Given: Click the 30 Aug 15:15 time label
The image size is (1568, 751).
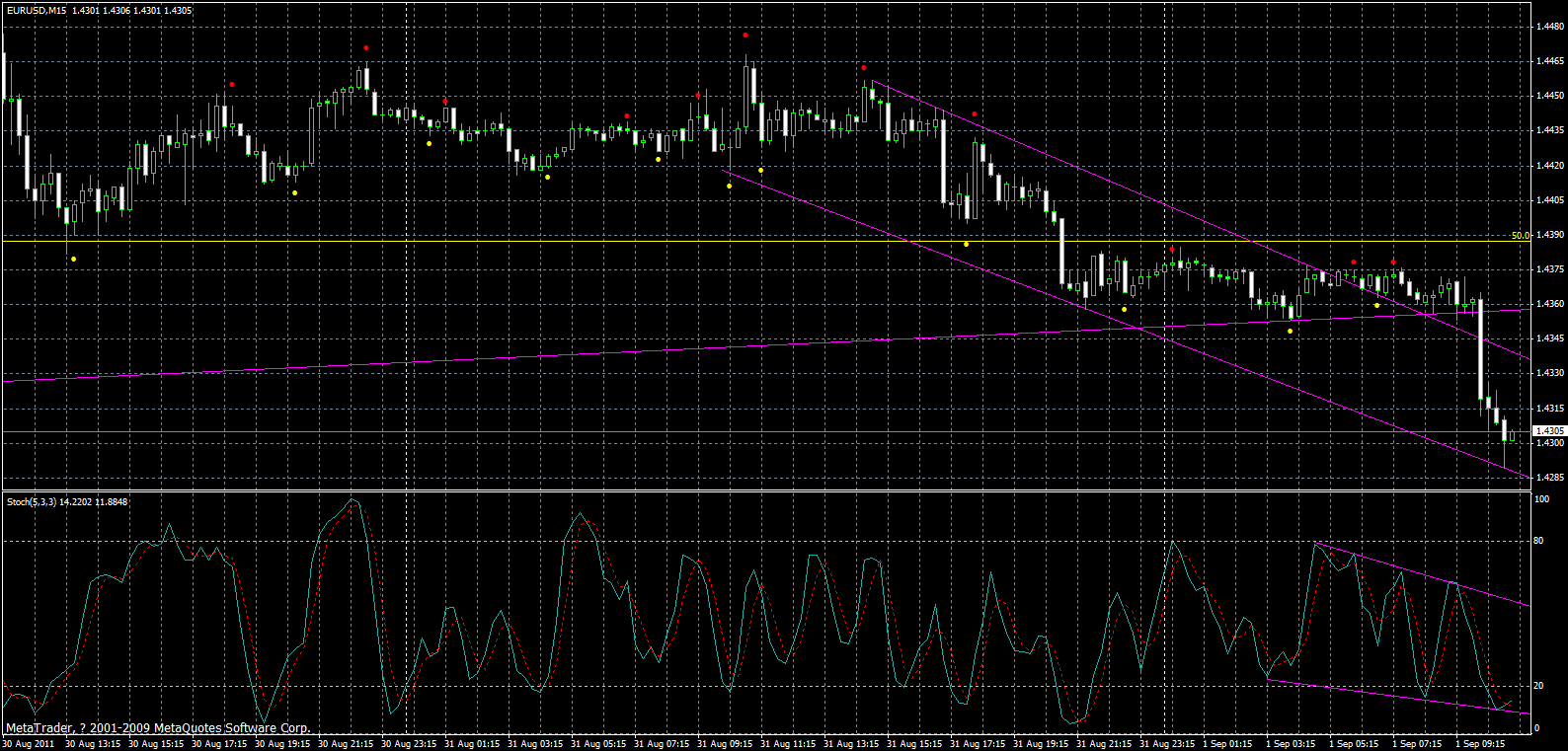Looking at the screenshot, I should tap(156, 744).
